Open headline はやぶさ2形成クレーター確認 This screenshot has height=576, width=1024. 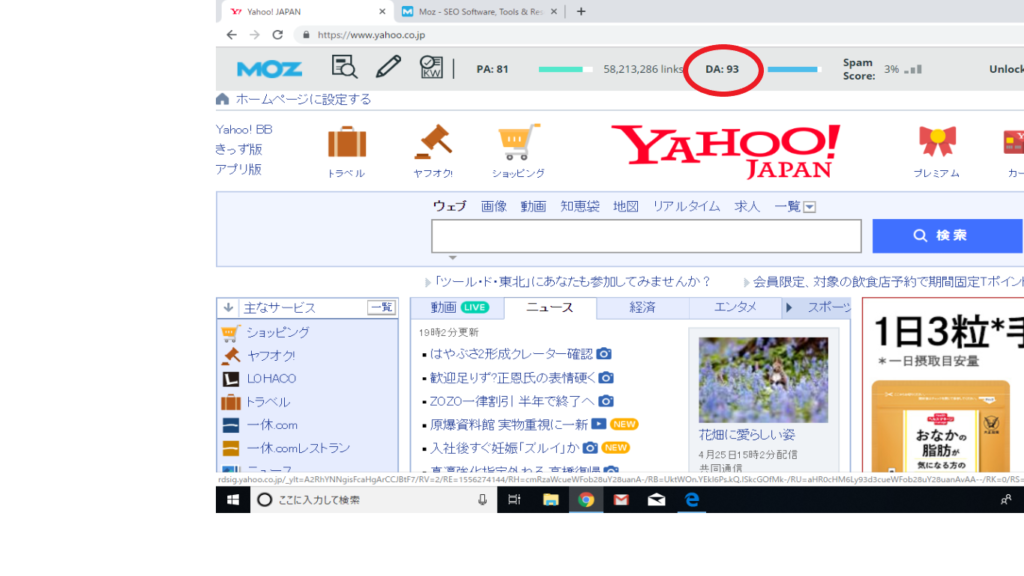(x=511, y=354)
